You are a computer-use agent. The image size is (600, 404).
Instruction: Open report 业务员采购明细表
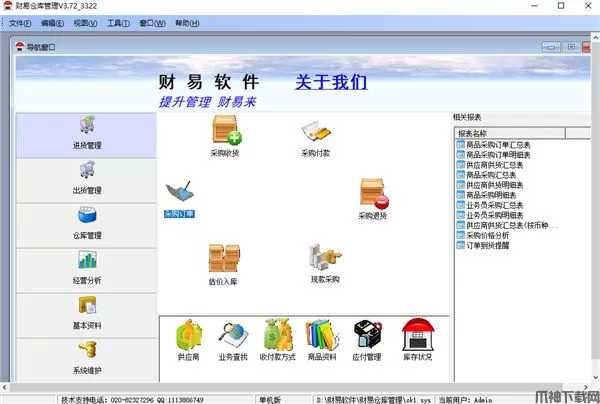tap(490, 215)
